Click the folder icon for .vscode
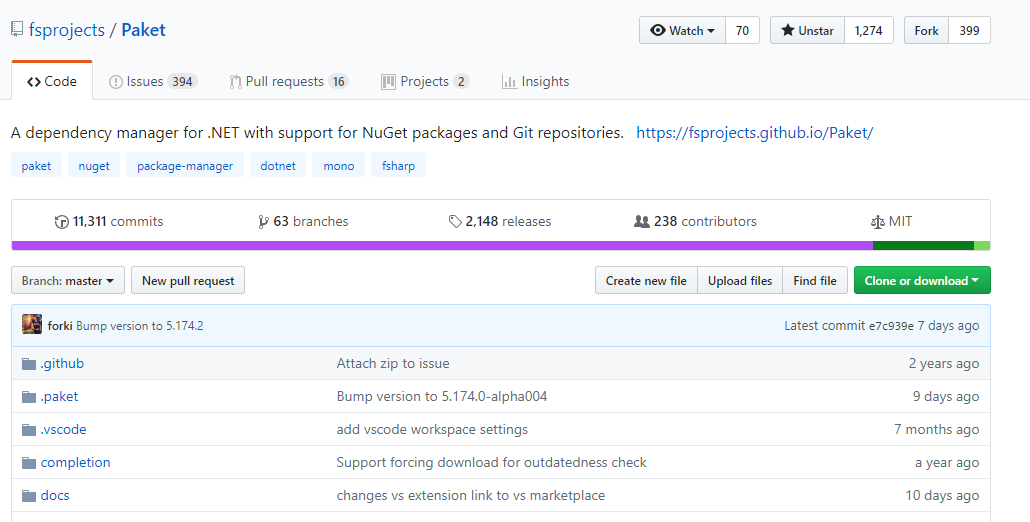 [x=29, y=430]
